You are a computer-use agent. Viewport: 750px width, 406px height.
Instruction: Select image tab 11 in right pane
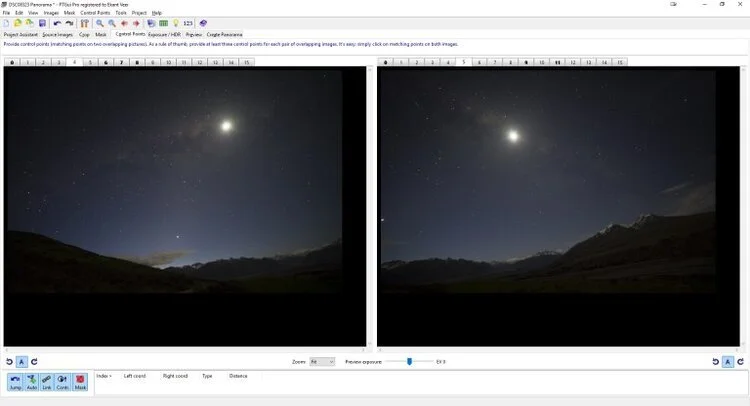(x=557, y=62)
